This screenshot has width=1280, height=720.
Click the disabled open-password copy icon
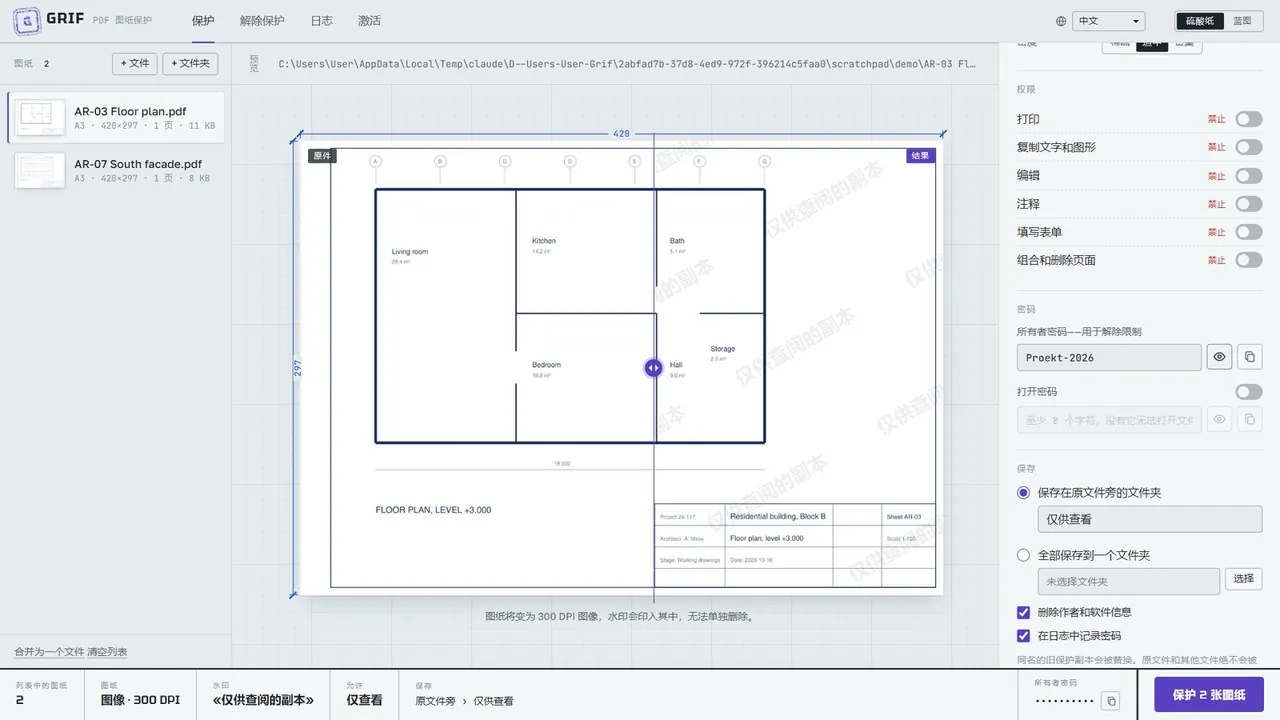point(1250,419)
